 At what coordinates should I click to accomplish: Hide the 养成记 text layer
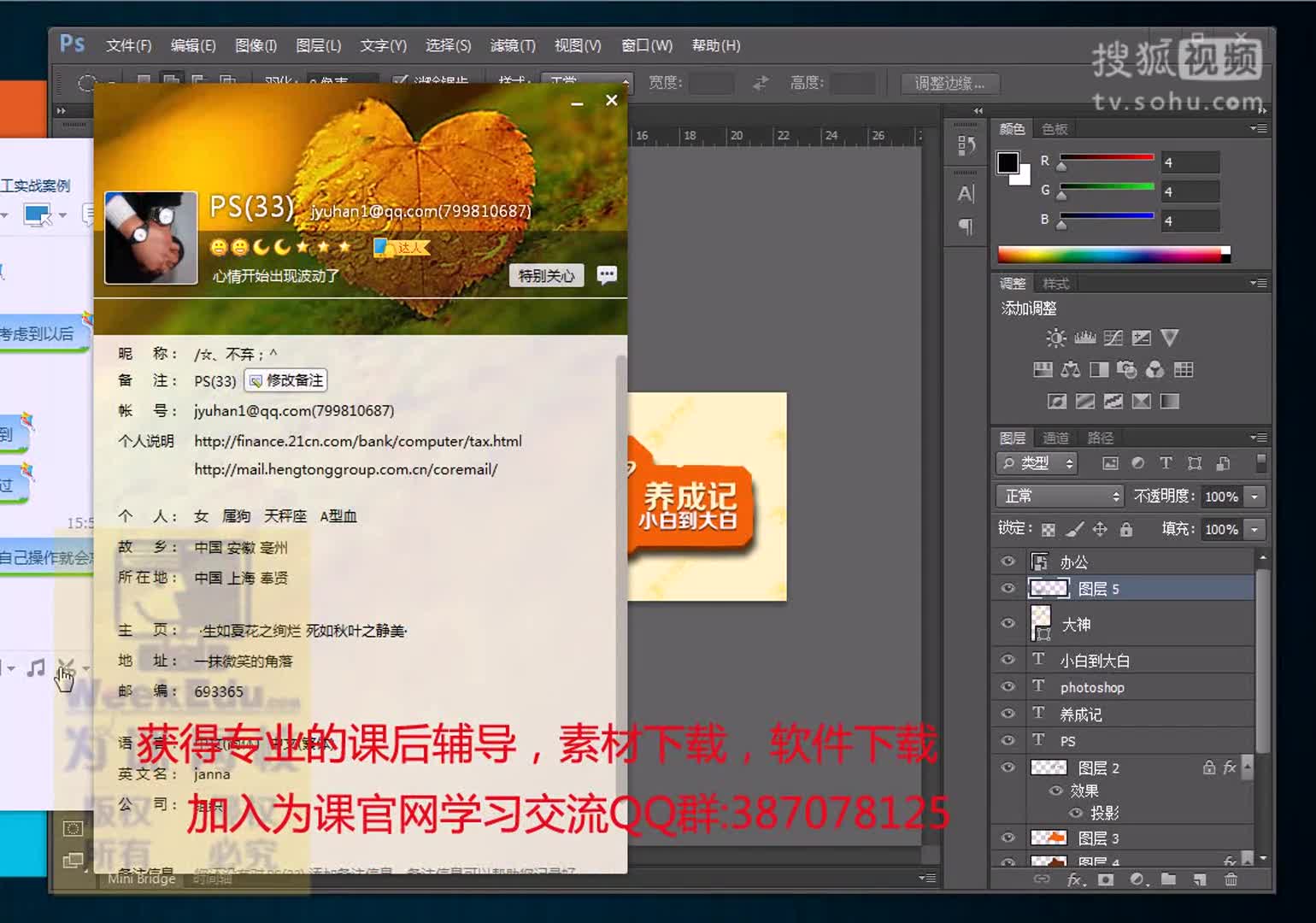[1008, 714]
